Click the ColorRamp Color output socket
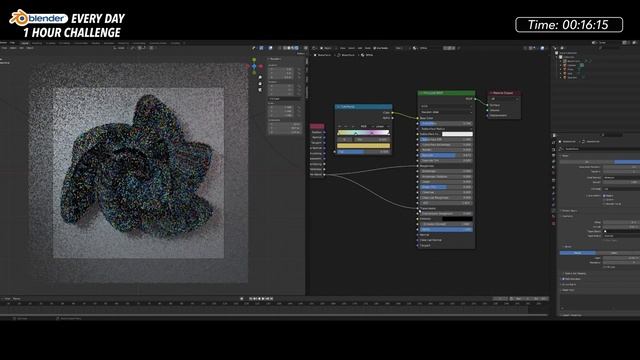The height and width of the screenshot is (360, 640). pyautogui.click(x=392, y=113)
